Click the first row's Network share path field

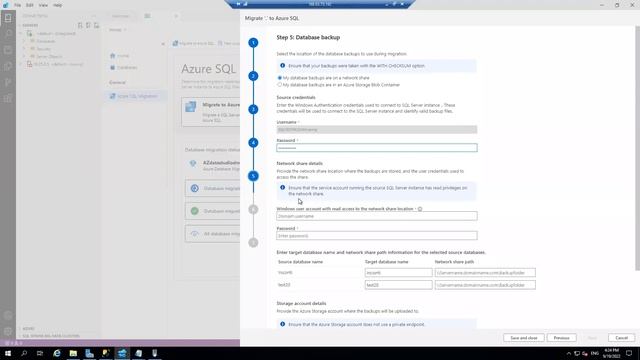[x=485, y=273]
